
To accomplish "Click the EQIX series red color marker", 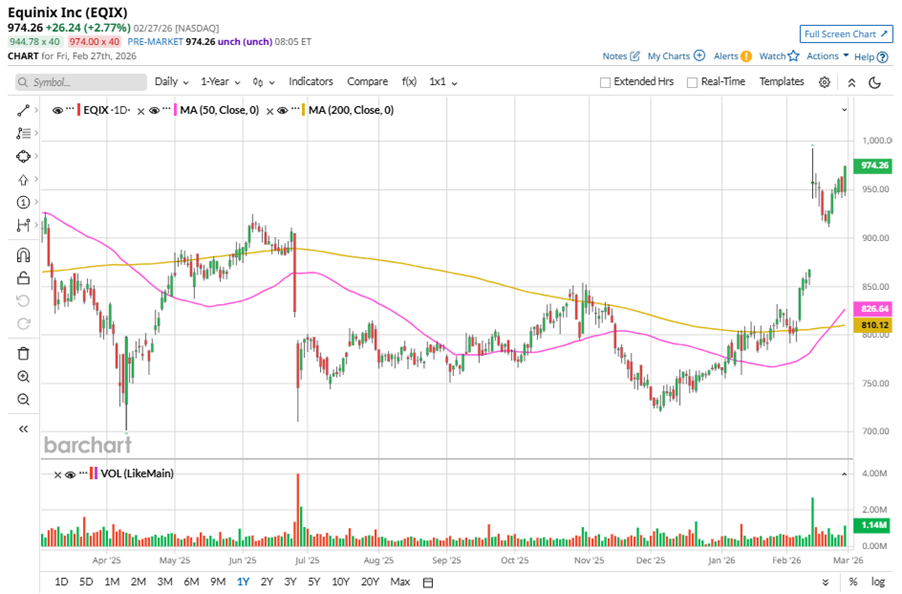I will tap(79, 110).
